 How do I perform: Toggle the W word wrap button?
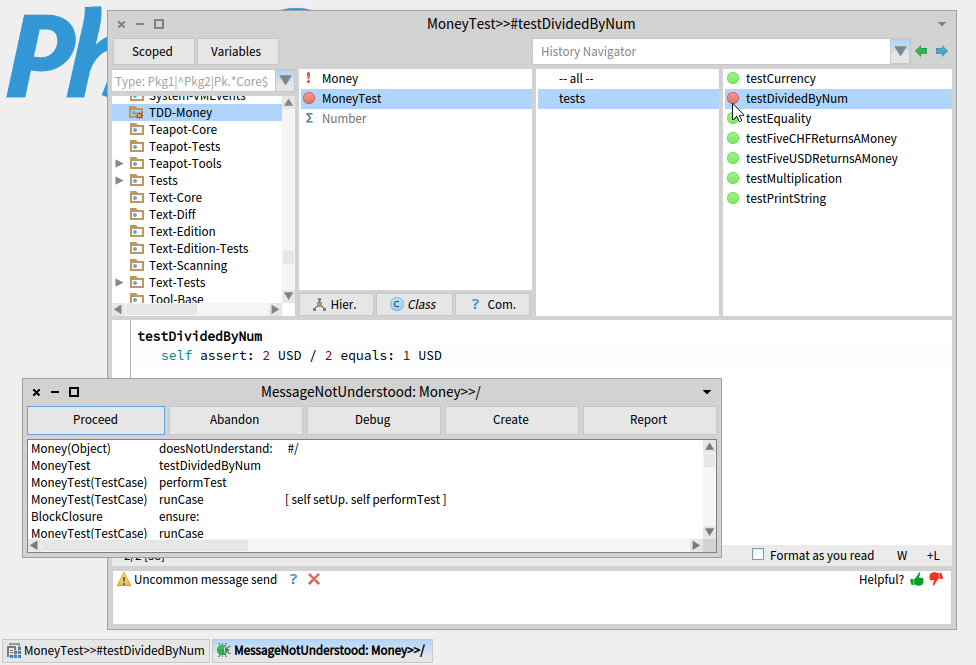coord(902,555)
